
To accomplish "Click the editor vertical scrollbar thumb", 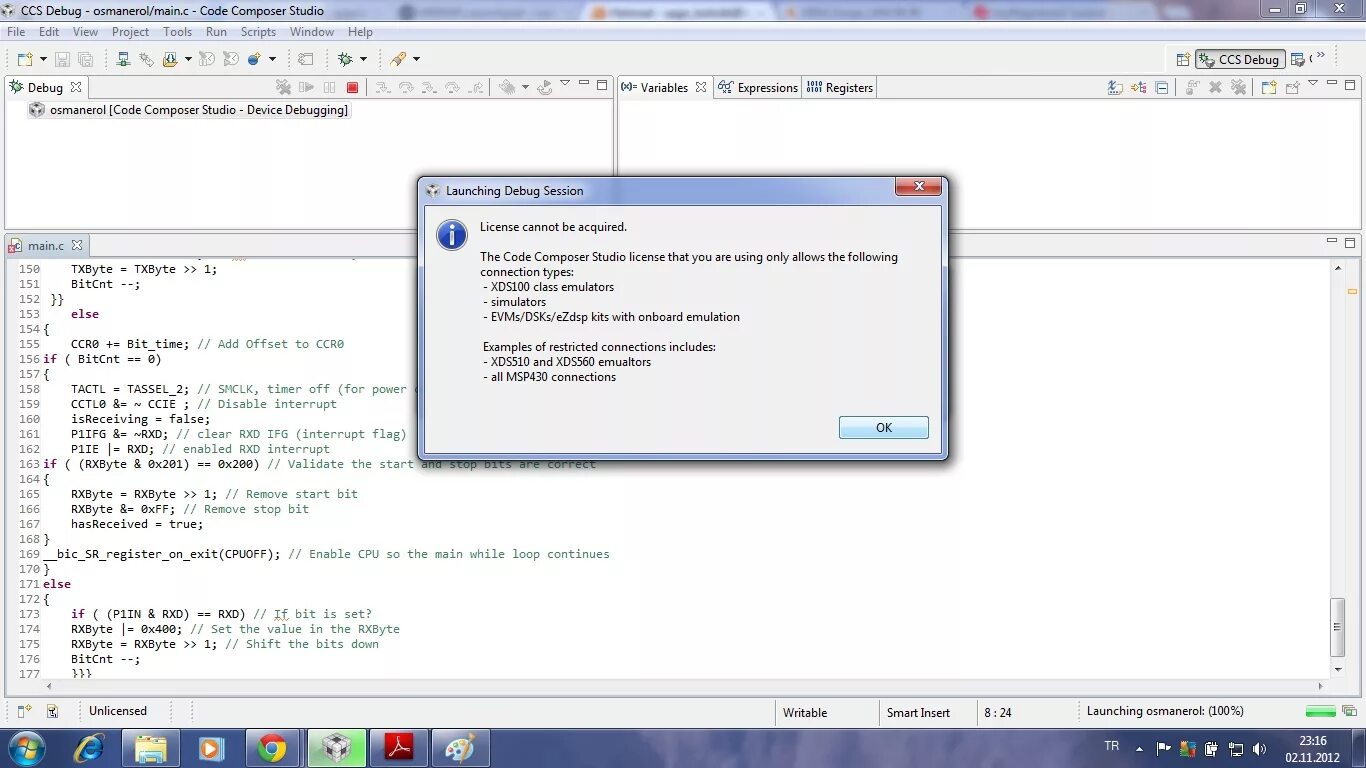I will (x=1338, y=626).
